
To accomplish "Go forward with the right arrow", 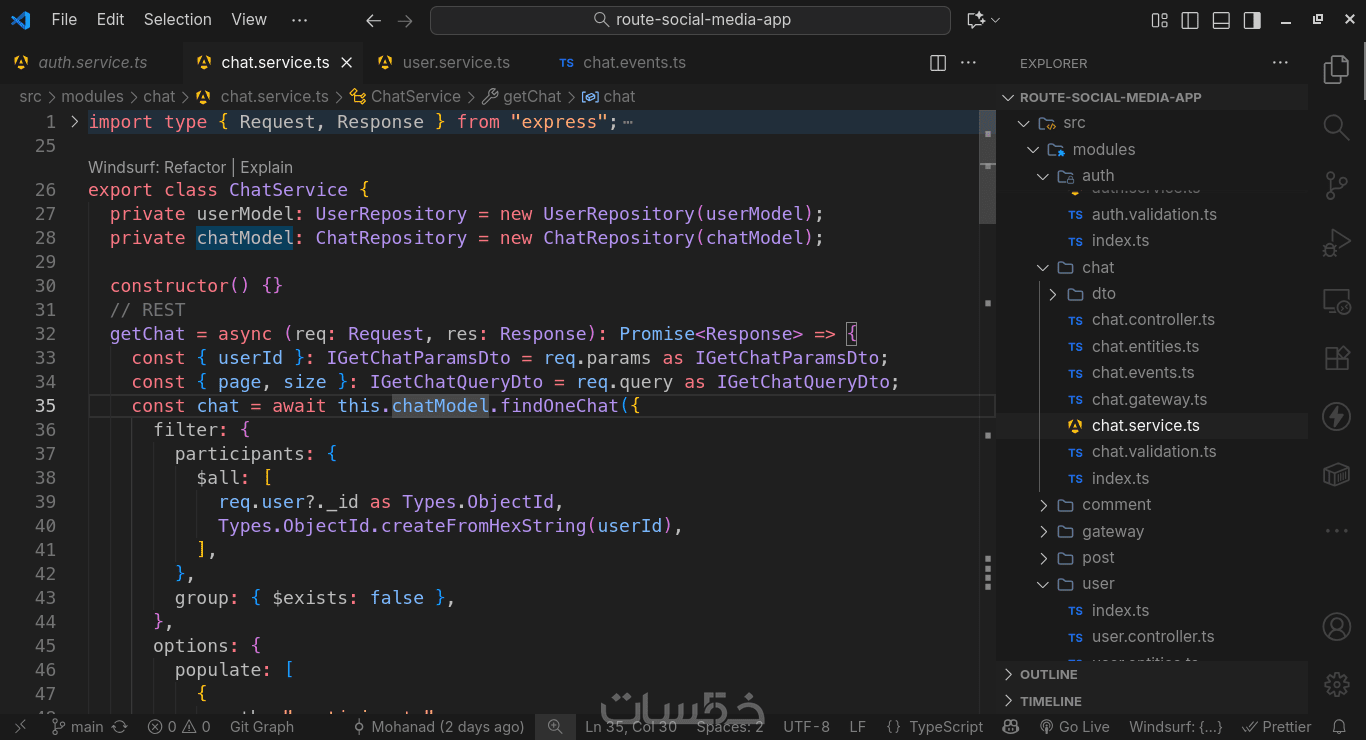I will point(405,20).
